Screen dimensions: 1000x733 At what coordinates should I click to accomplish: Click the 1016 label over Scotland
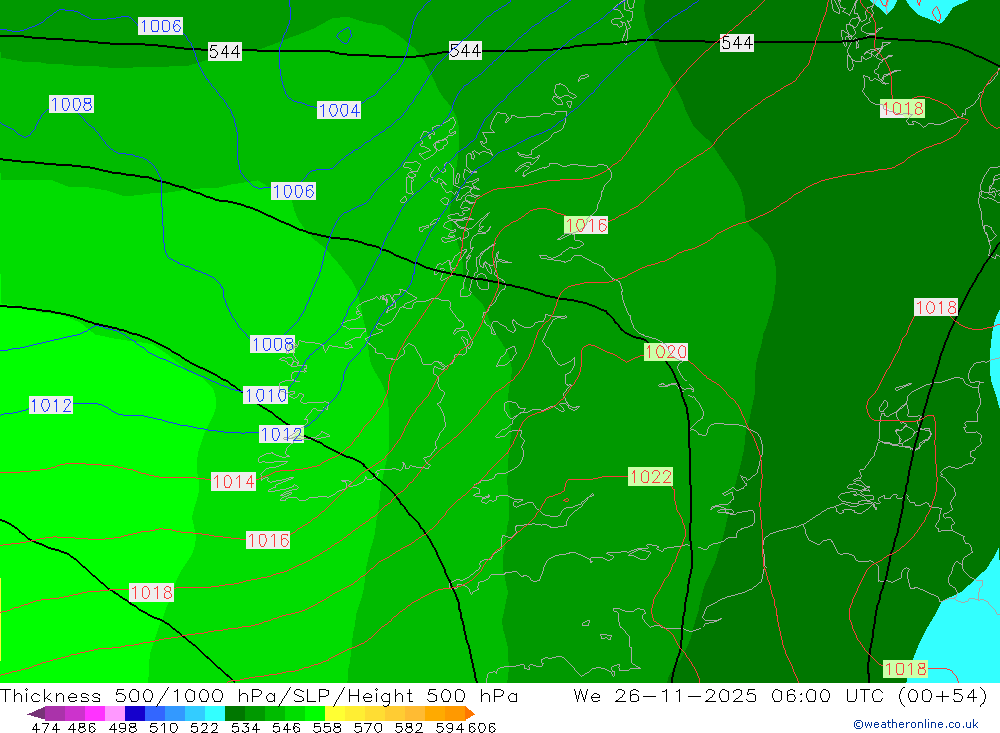(x=586, y=225)
